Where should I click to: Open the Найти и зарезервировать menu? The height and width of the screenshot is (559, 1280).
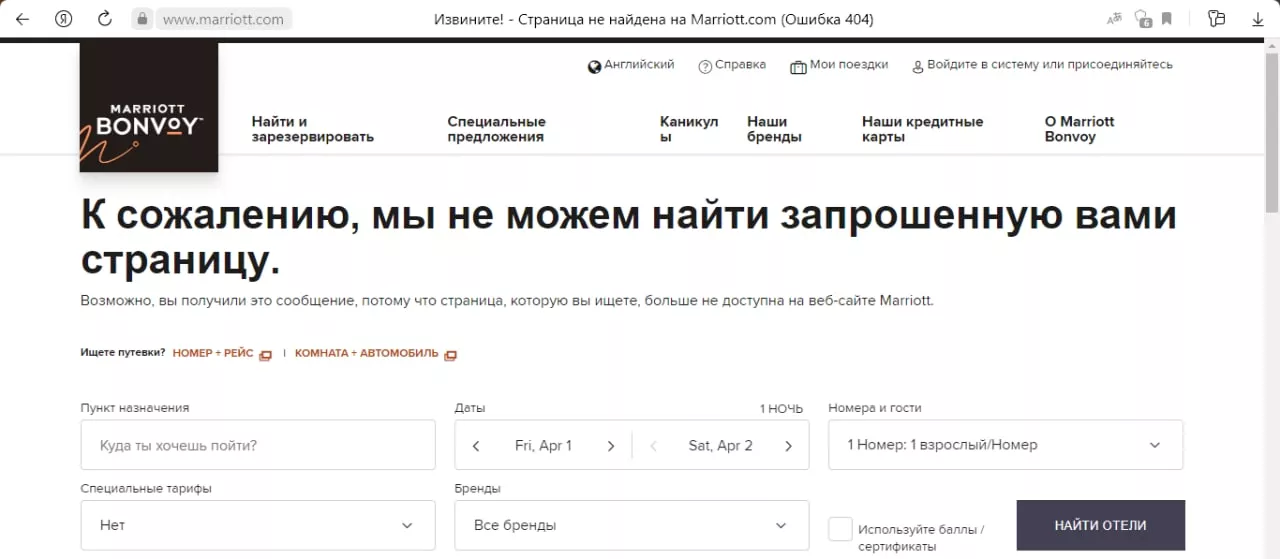(312, 129)
